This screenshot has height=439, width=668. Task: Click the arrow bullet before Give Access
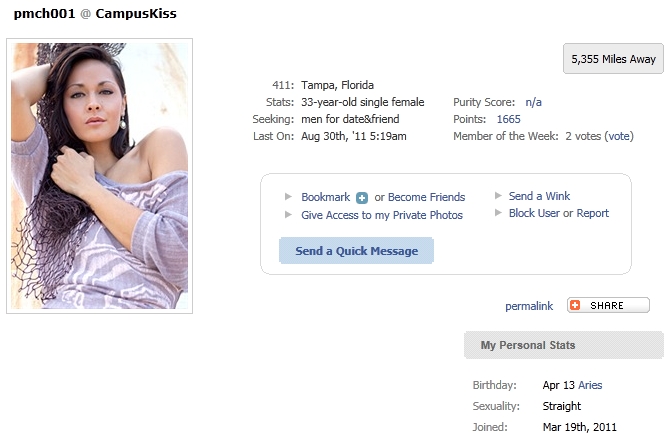[288, 215]
